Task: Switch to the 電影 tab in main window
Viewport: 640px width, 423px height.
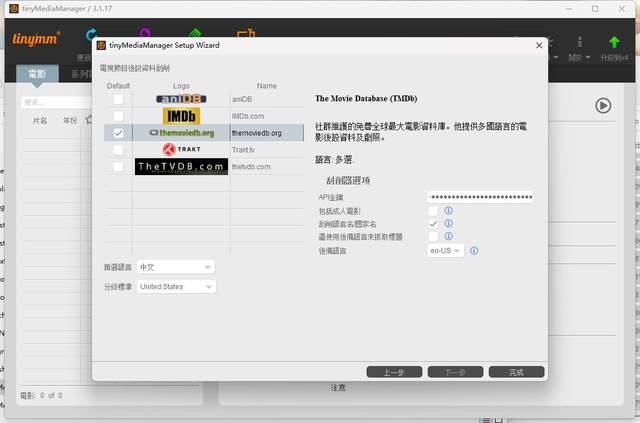Action: [37, 74]
